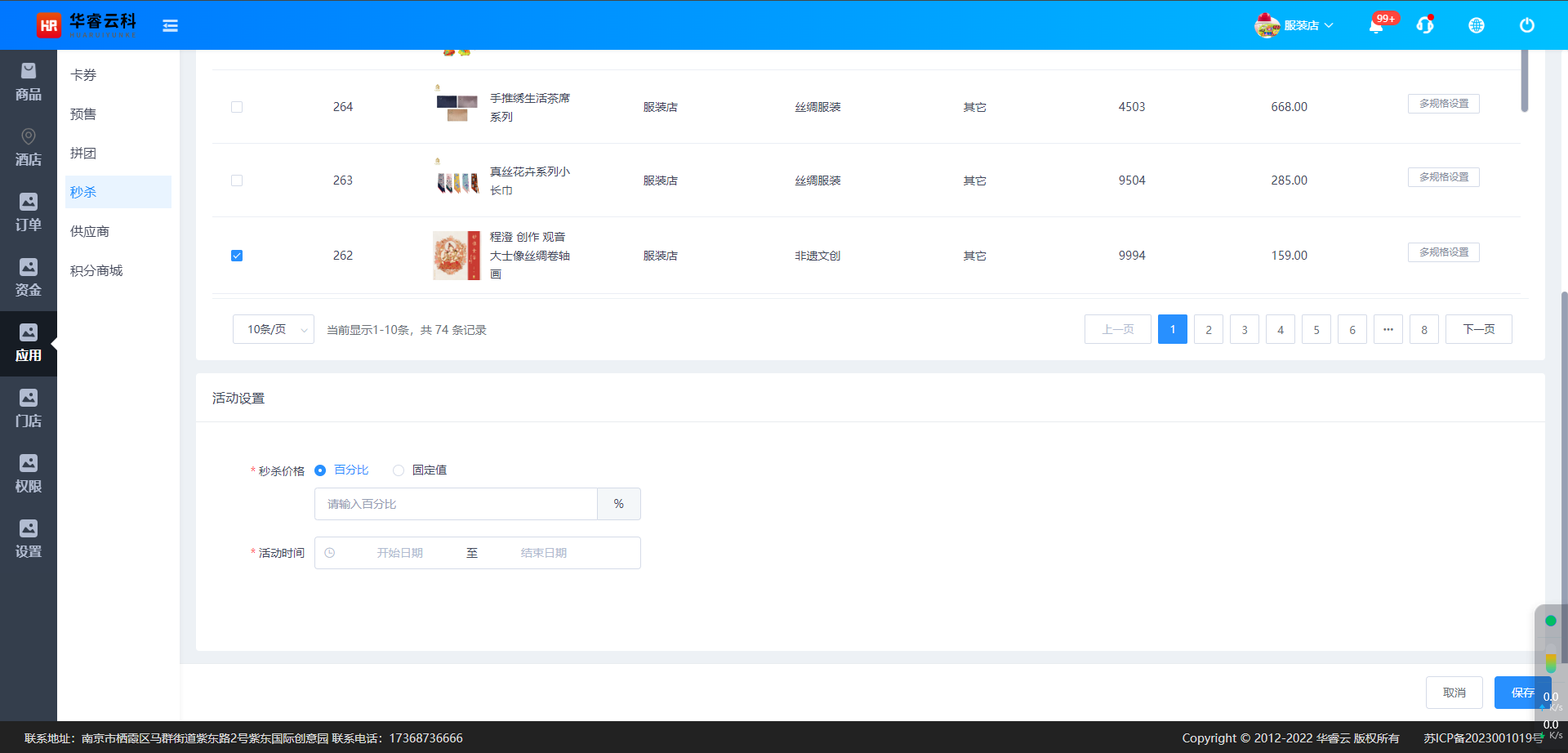Image resolution: width=1568 pixels, height=753 pixels.
Task: Open 订单 section in left sidebar
Action: [x=29, y=213]
